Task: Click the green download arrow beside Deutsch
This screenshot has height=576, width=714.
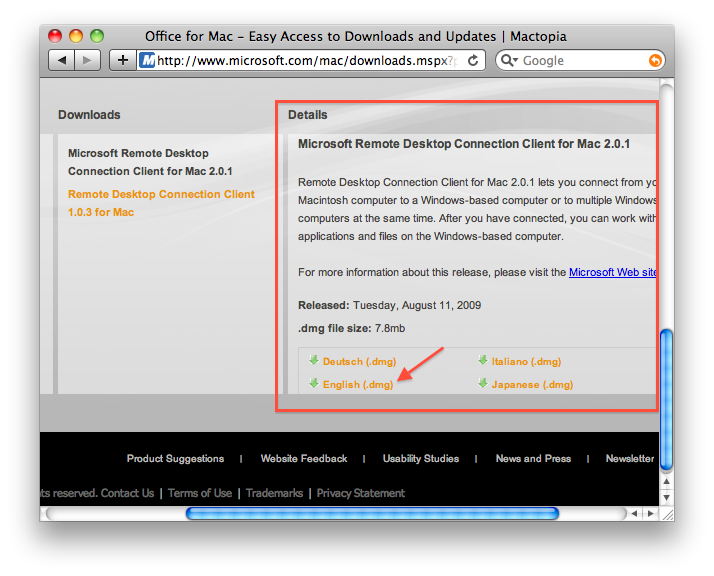Action: click(x=314, y=360)
